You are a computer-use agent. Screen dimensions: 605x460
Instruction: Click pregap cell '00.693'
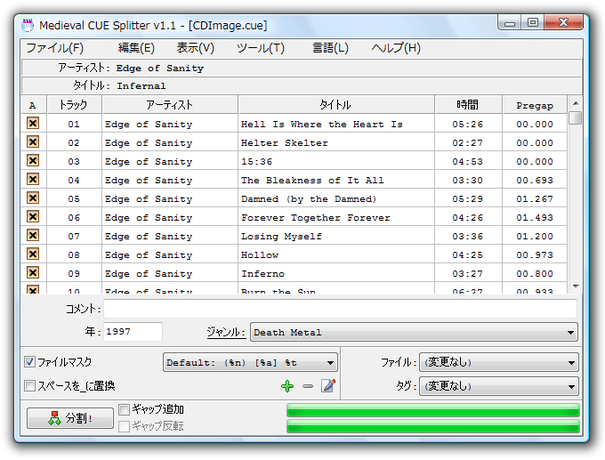click(x=535, y=180)
